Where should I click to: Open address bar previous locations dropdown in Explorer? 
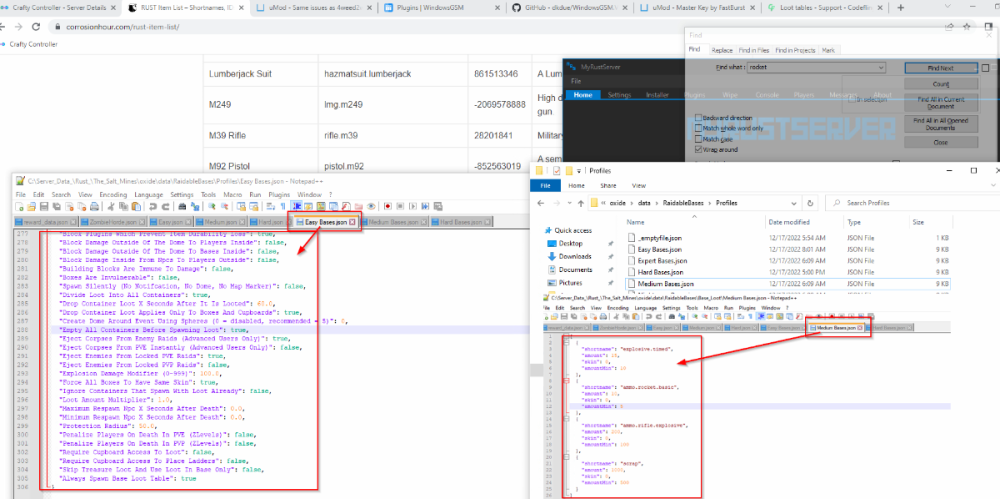point(794,203)
